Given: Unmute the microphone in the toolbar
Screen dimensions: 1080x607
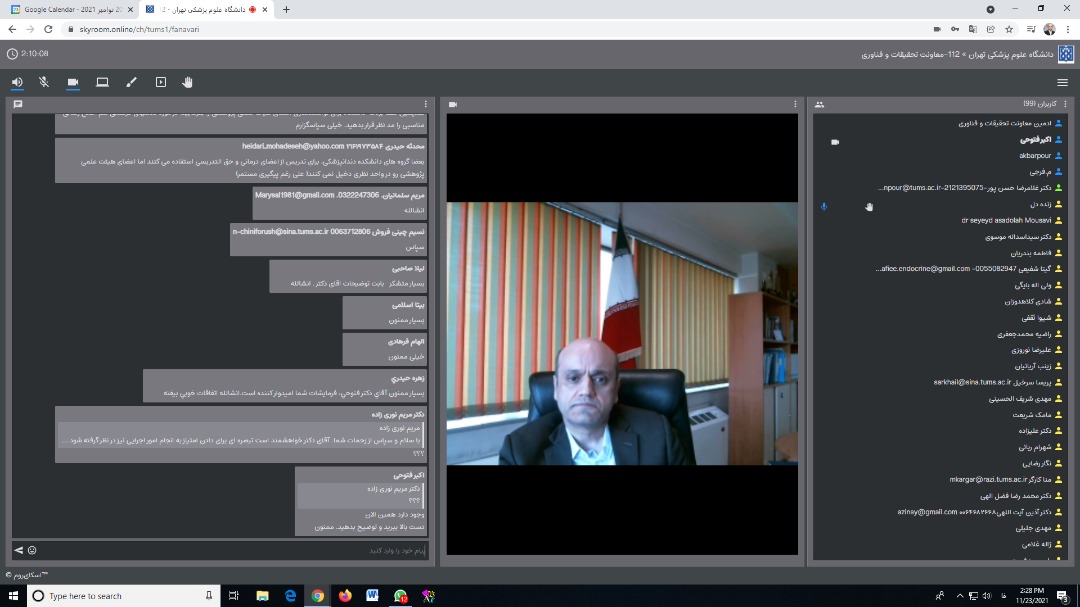Looking at the screenshot, I should tap(44, 82).
